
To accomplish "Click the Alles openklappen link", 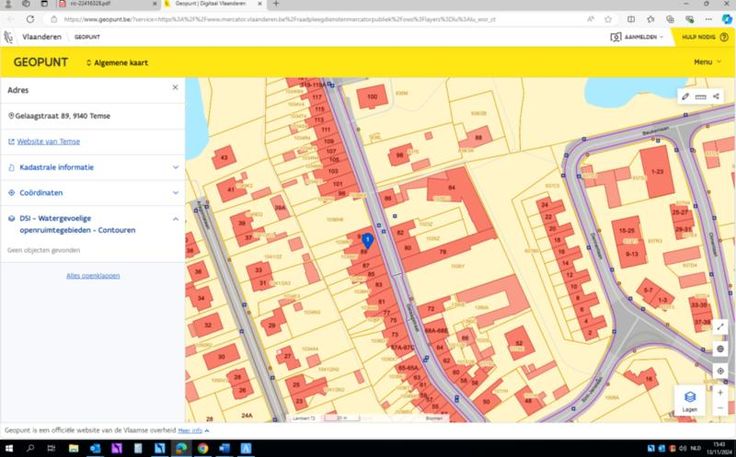I will tap(93, 275).
